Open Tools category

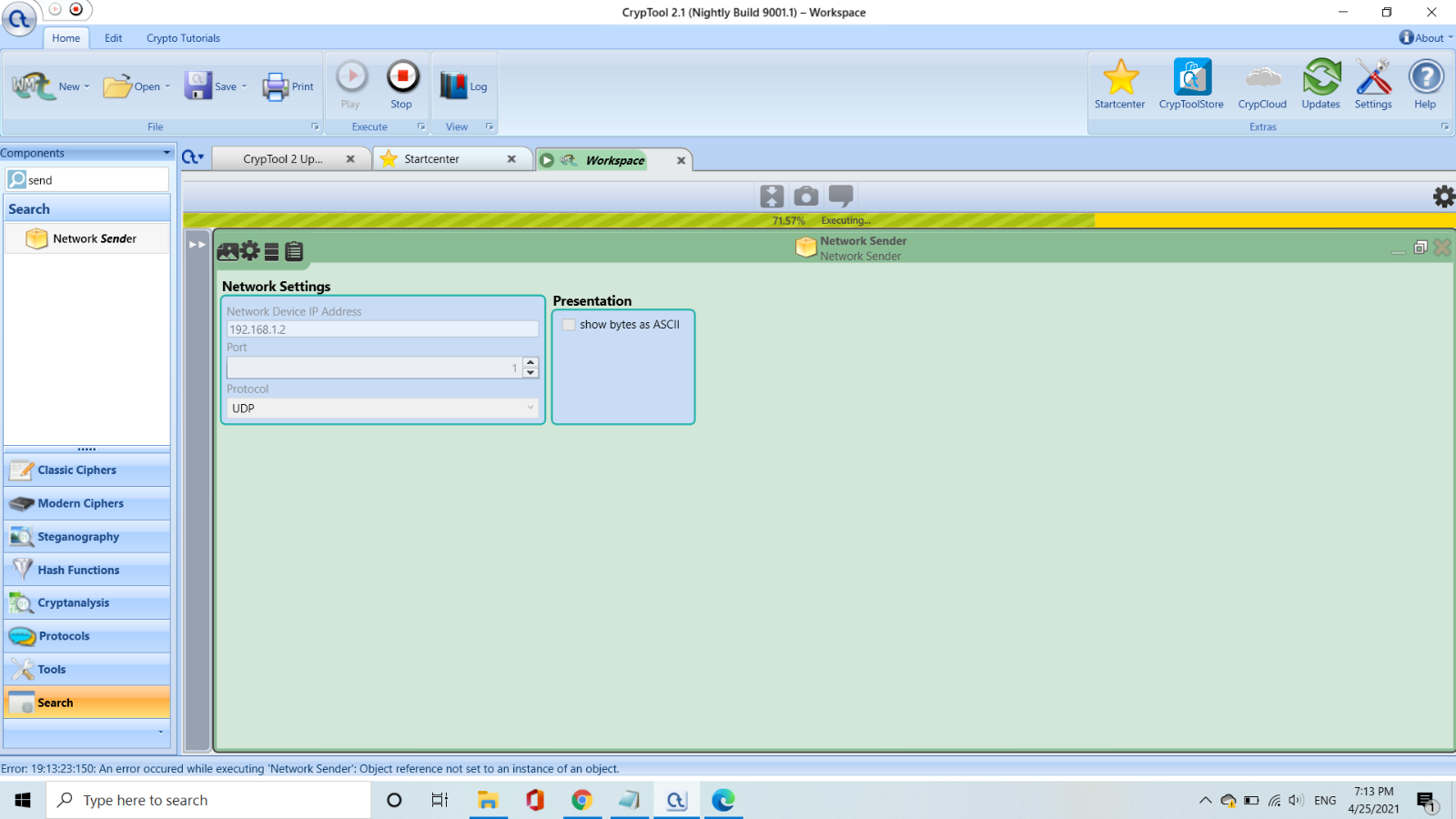tap(86, 670)
